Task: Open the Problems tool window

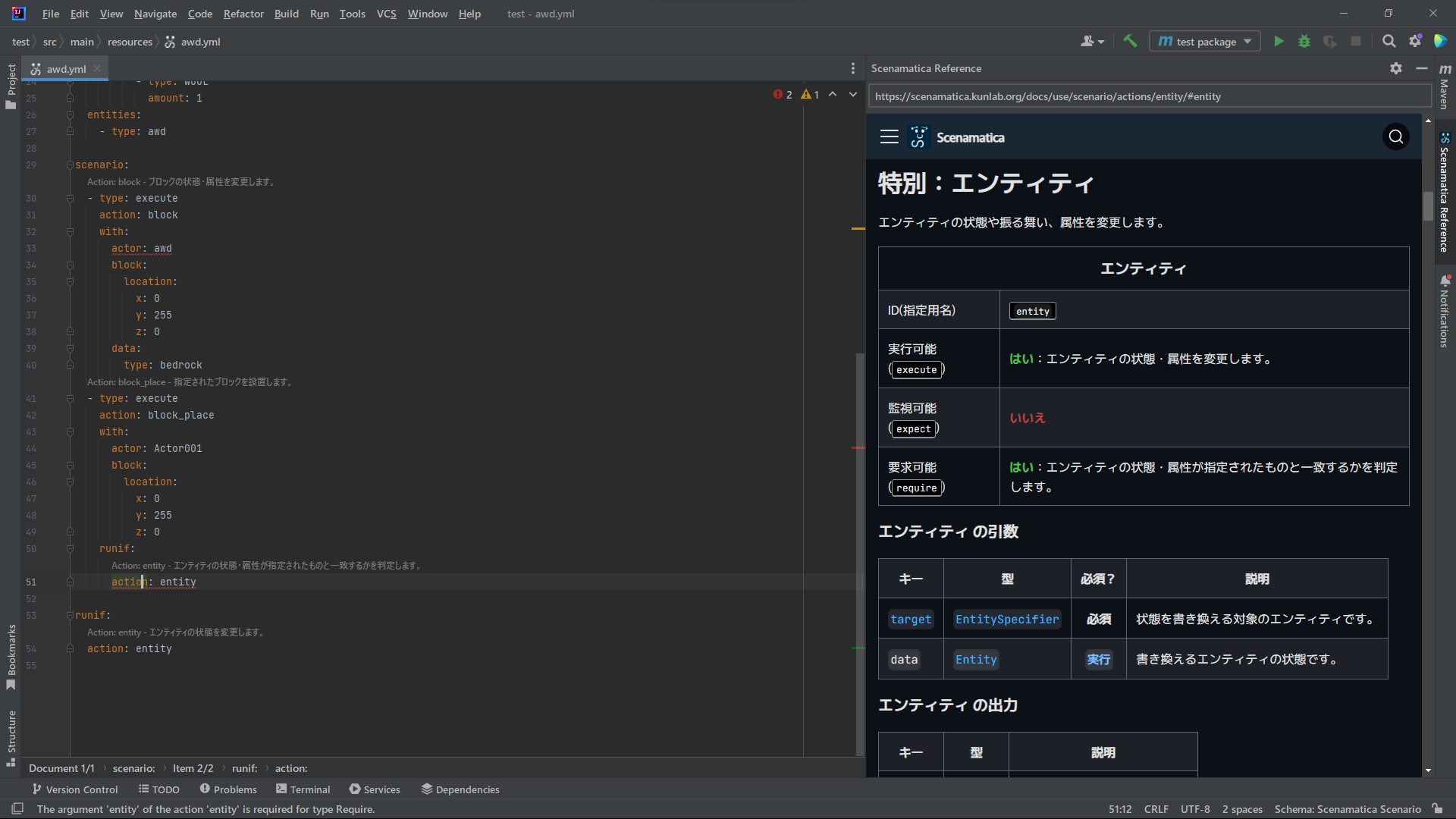Action: (x=228, y=789)
